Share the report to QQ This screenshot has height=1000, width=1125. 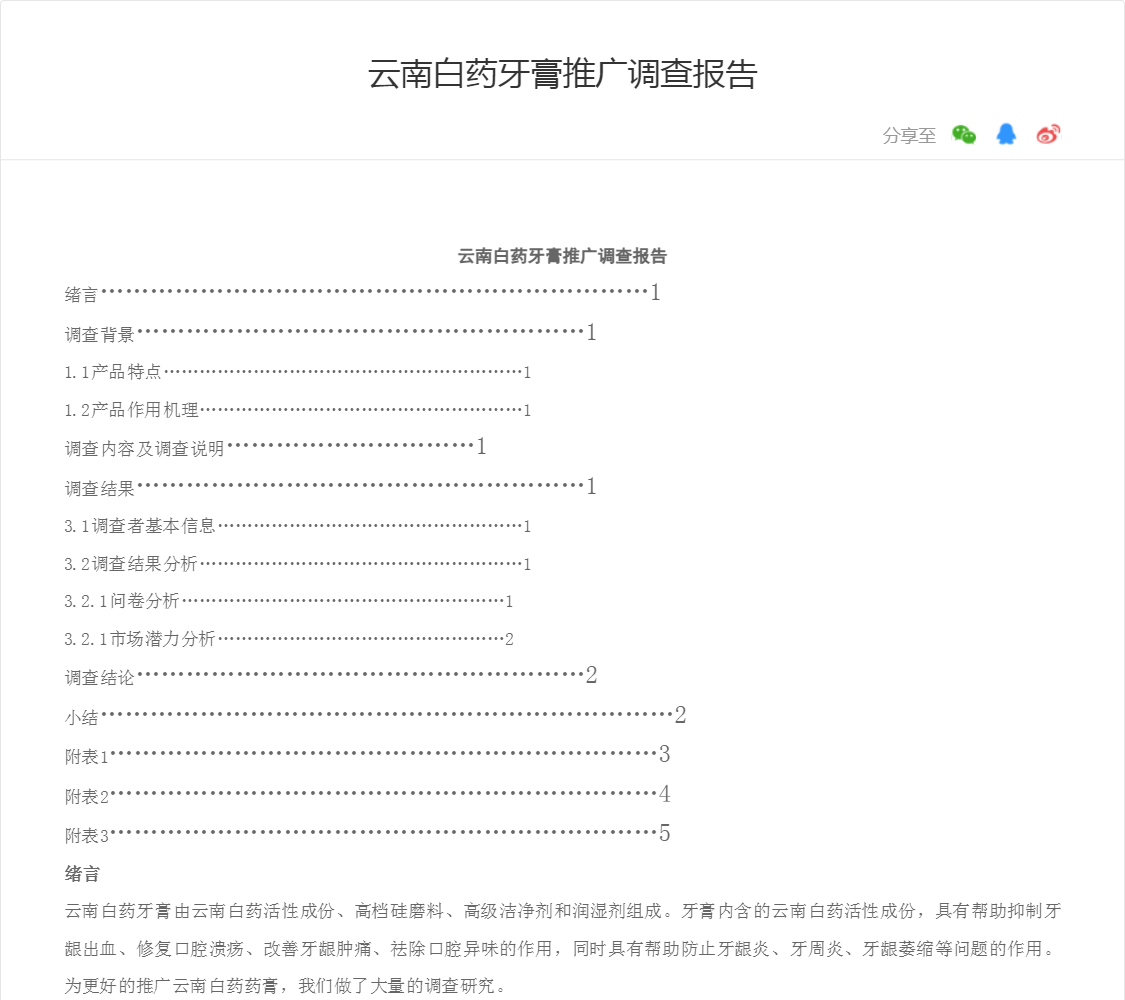tap(1006, 134)
